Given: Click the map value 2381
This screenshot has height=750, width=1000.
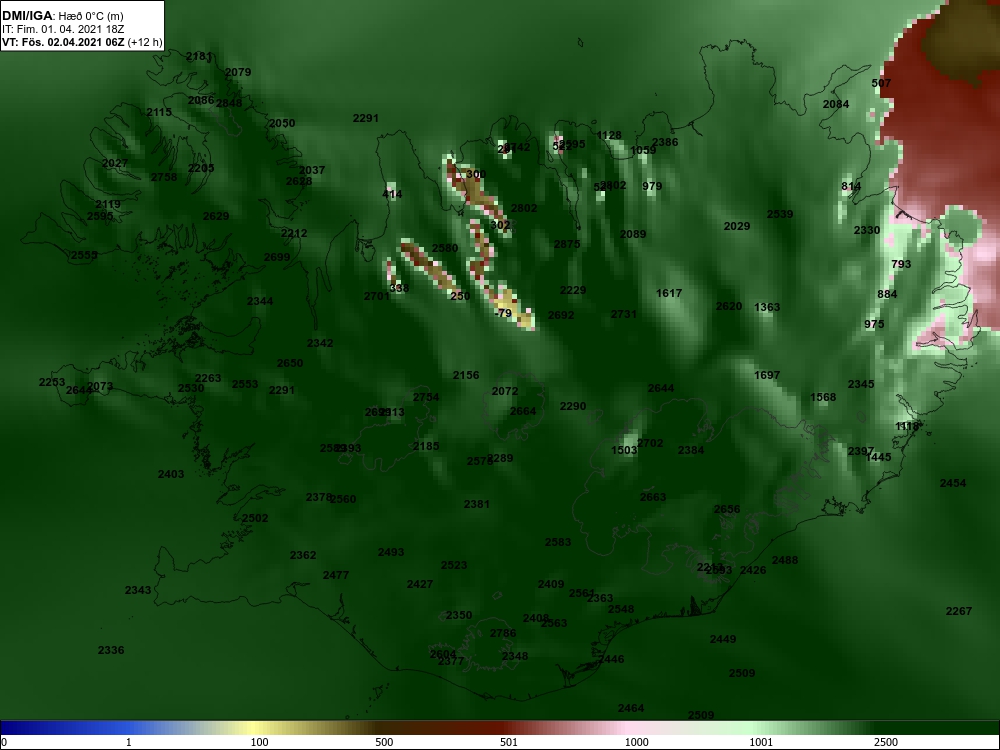Looking at the screenshot, I should click(x=476, y=504).
